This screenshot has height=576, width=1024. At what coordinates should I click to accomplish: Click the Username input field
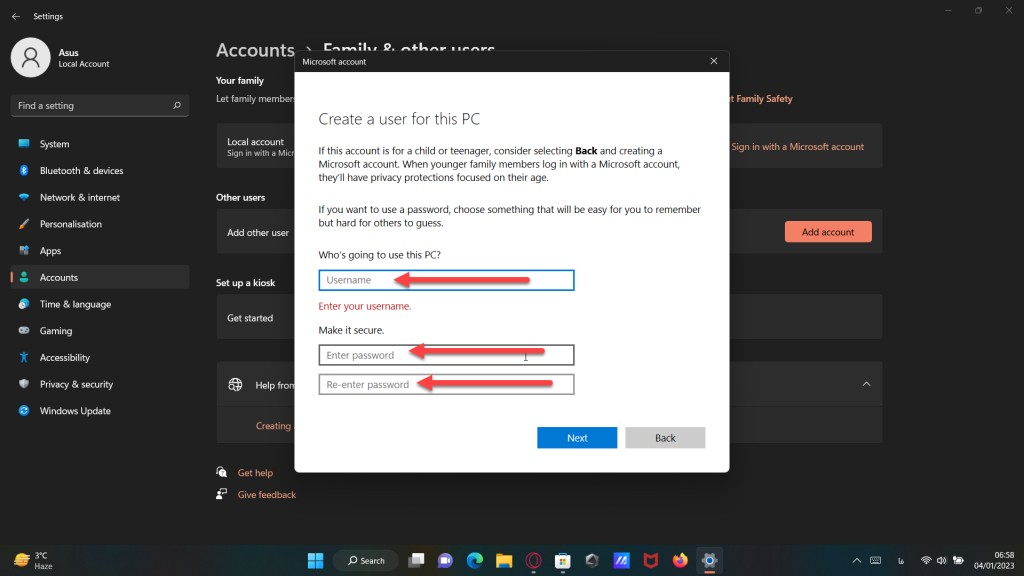click(x=446, y=280)
